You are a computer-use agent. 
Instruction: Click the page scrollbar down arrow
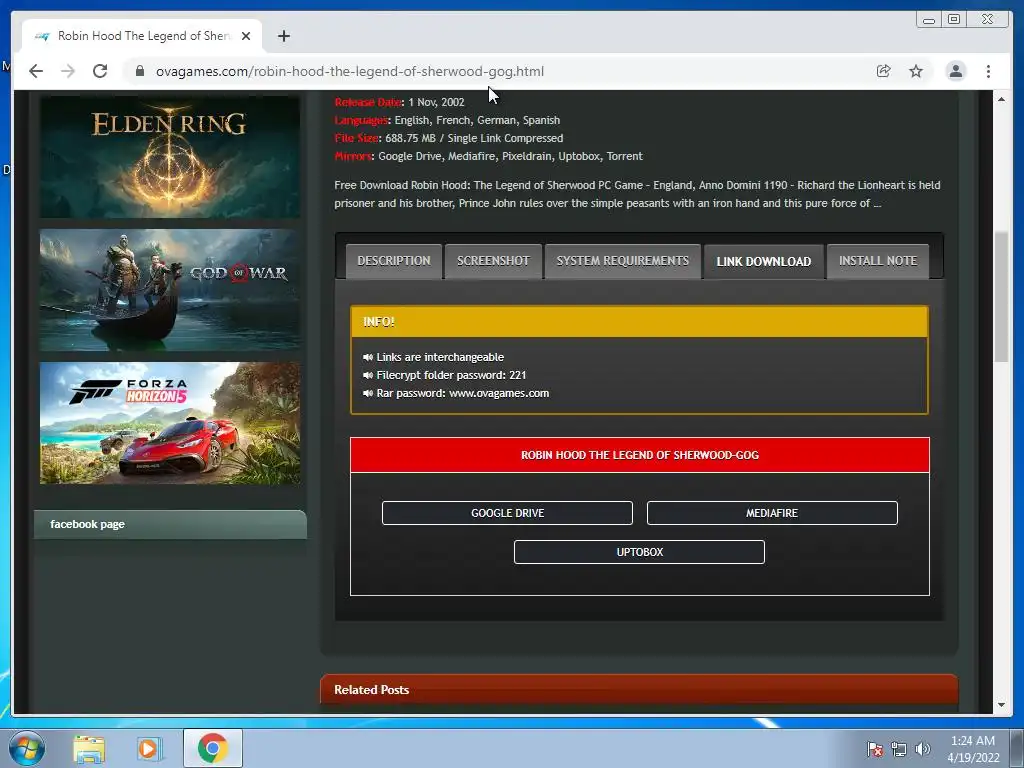point(1001,705)
